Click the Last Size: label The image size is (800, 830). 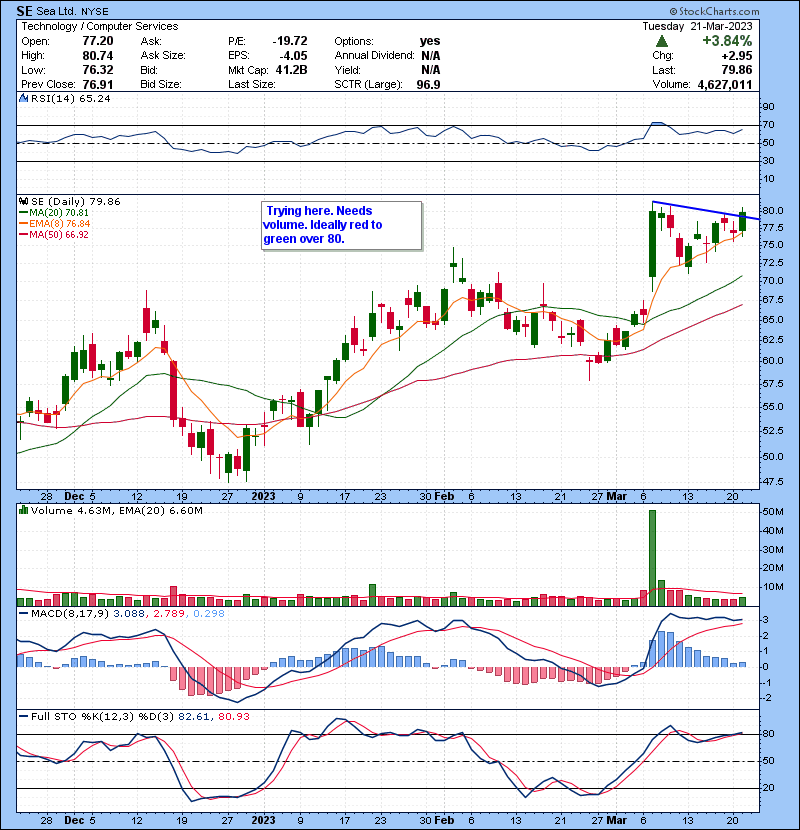(x=251, y=84)
